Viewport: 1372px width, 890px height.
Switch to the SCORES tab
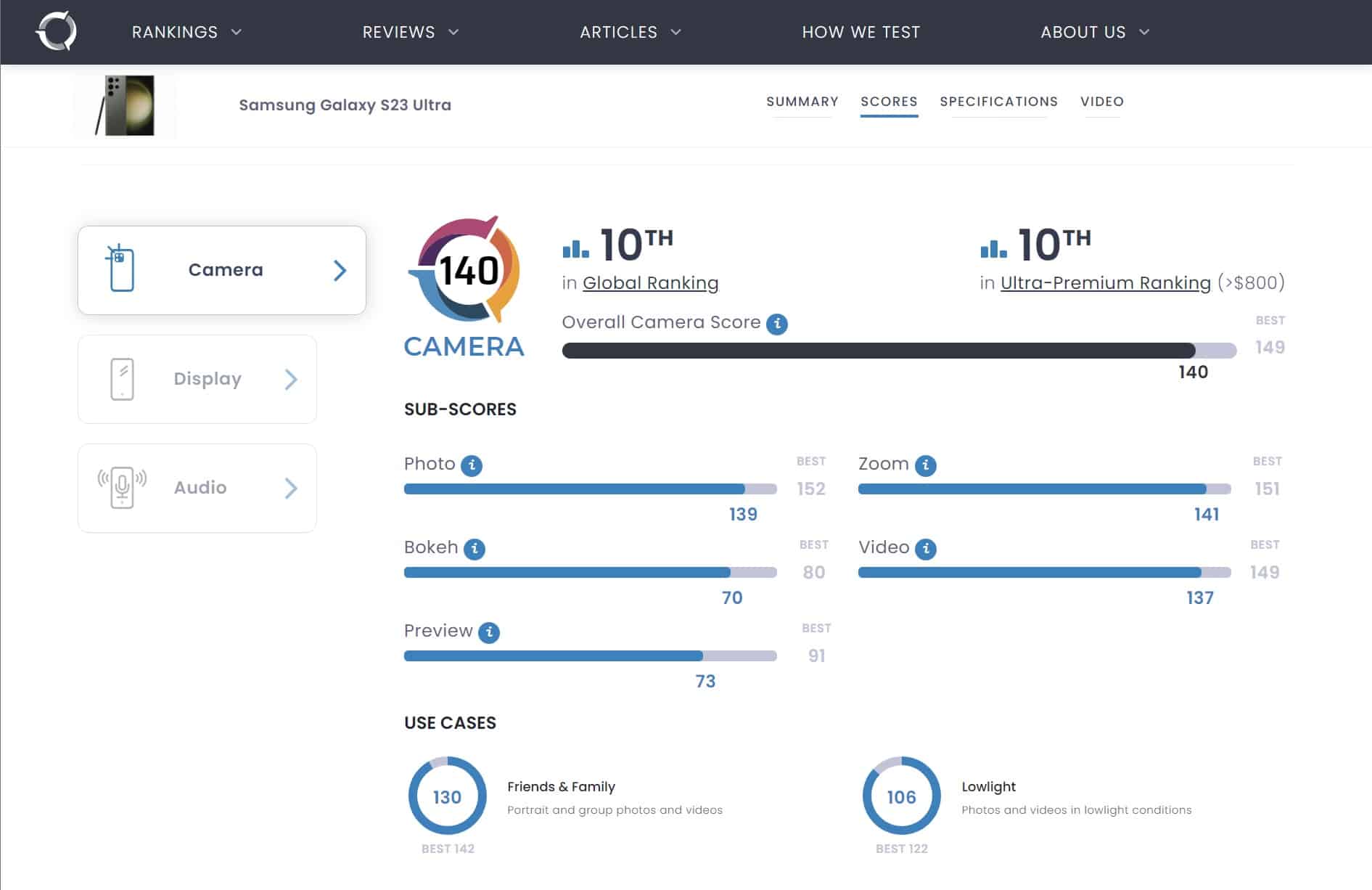click(889, 102)
